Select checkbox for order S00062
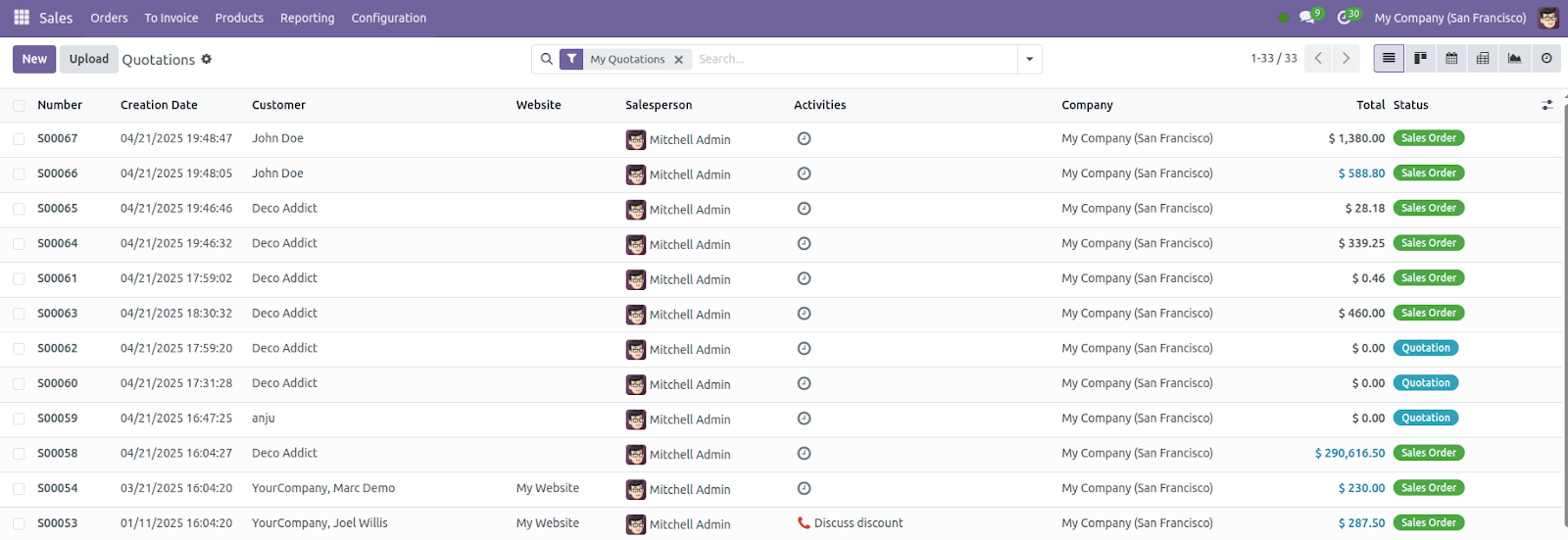Viewport: 1568px width, 540px height. 19,349
